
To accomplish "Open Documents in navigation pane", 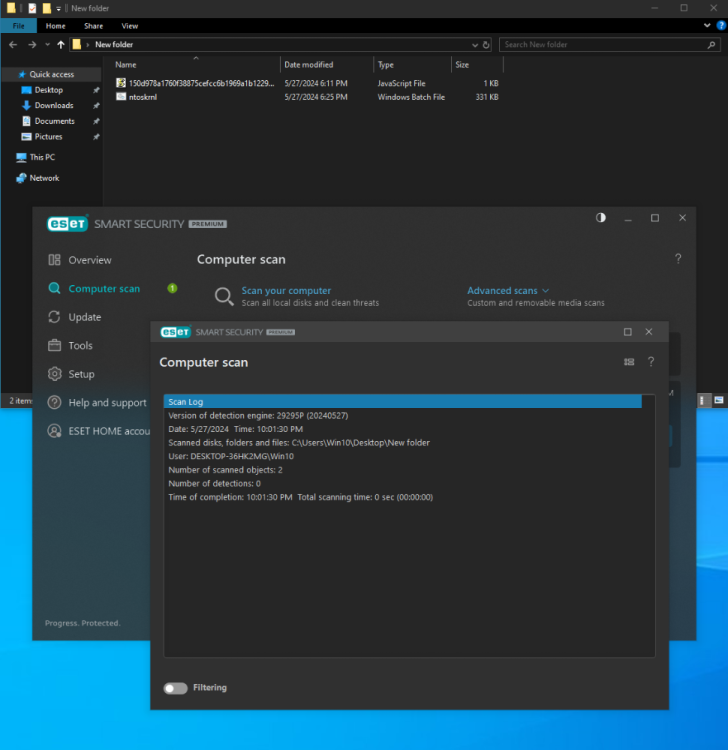I will 54,121.
